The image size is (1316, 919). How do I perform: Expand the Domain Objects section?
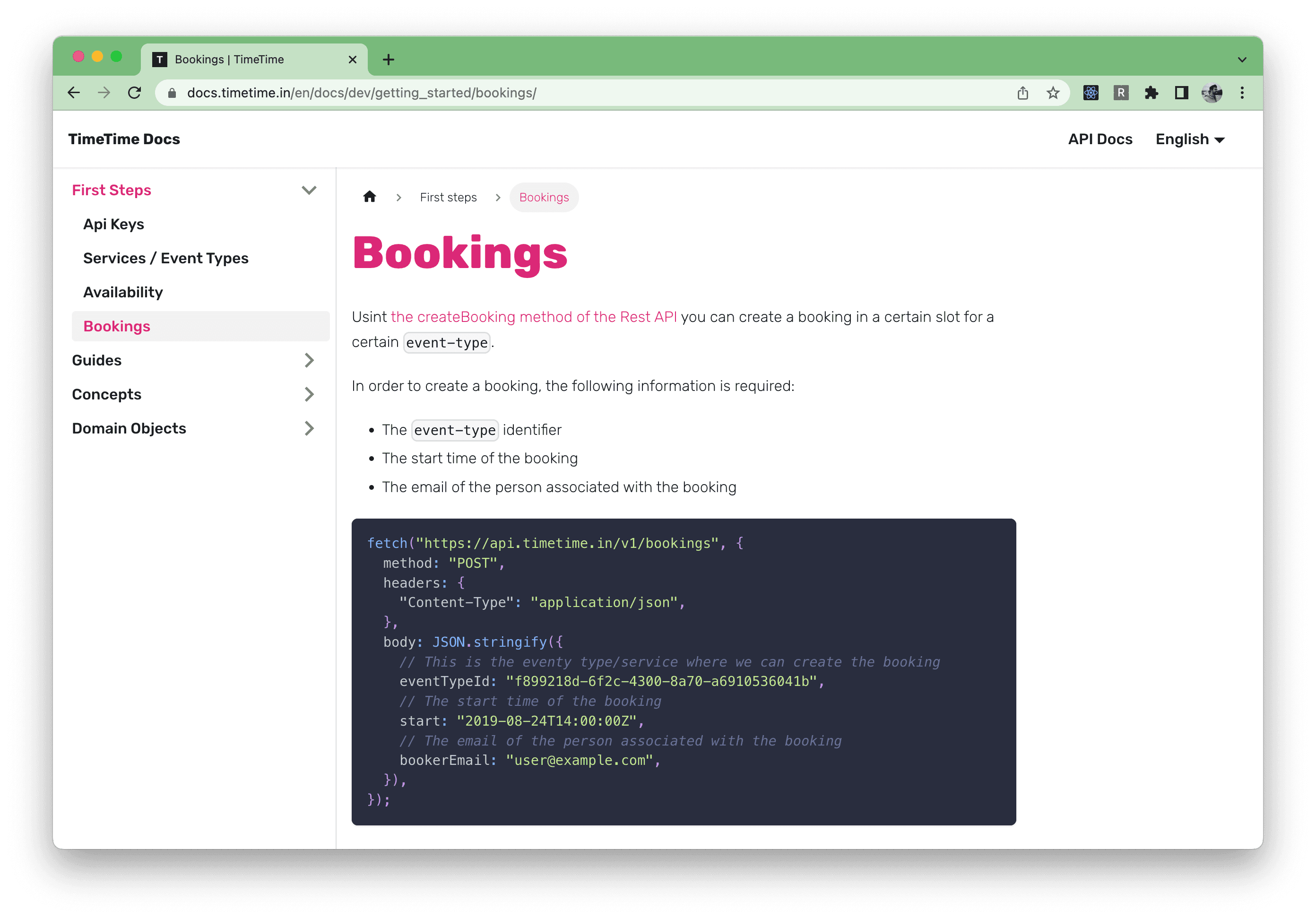[x=309, y=429]
